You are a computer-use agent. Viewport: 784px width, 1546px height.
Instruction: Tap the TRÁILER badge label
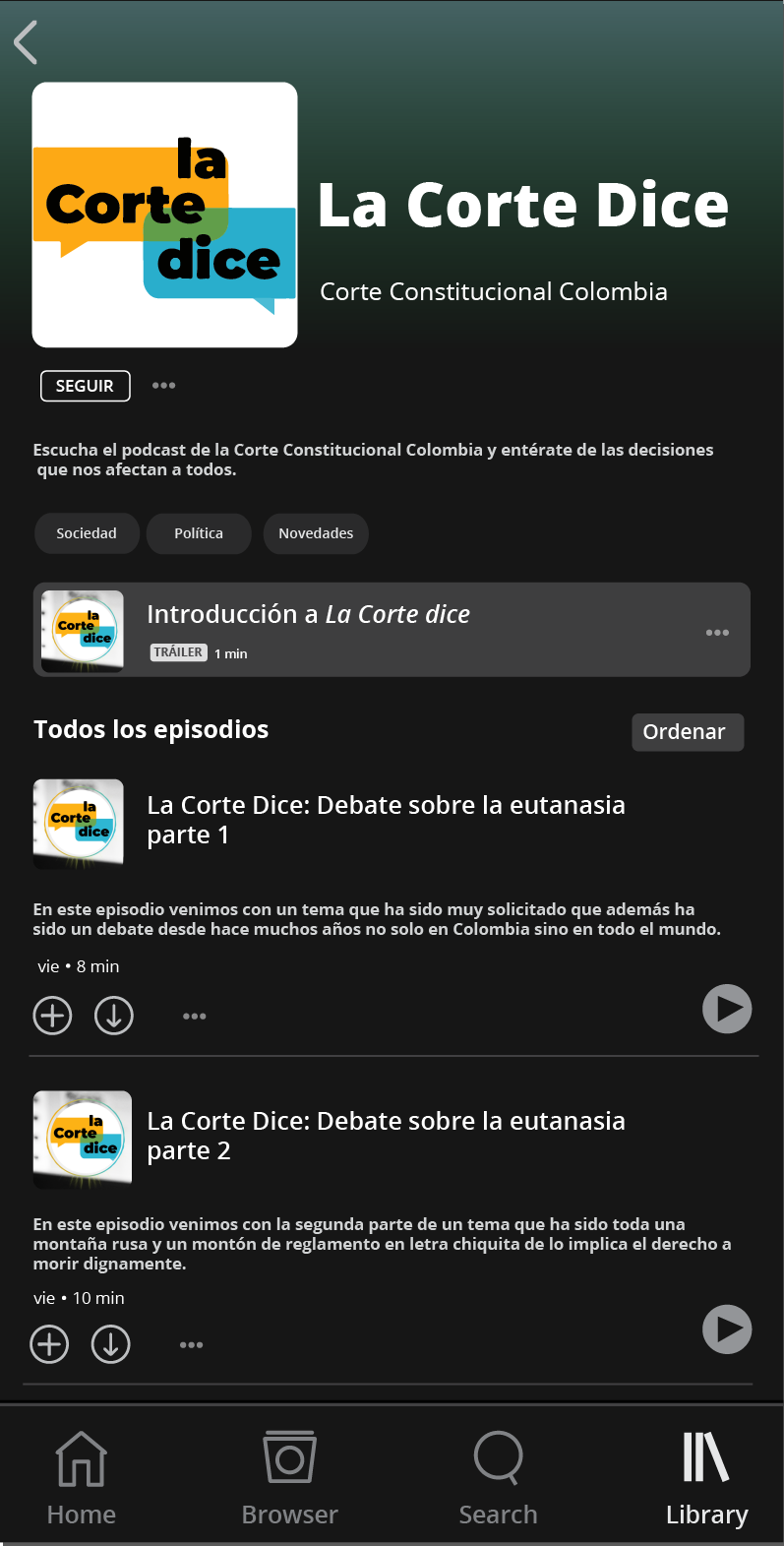tap(178, 652)
